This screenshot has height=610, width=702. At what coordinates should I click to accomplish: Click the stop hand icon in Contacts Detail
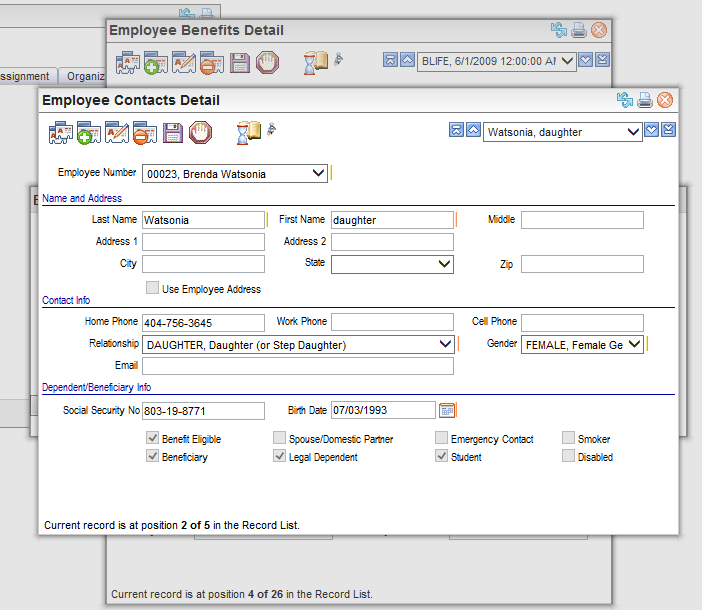(200, 132)
